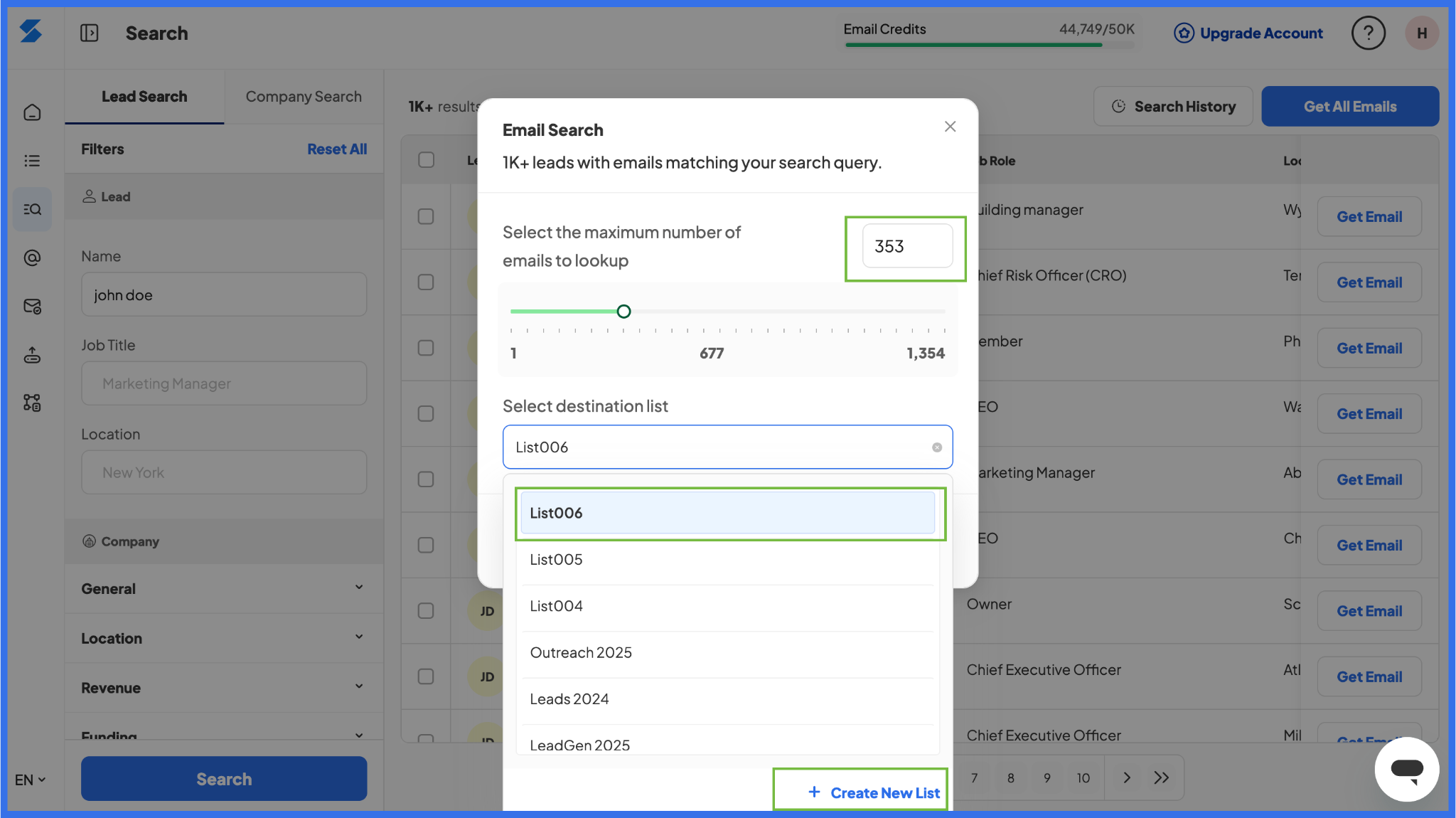Select LeadGen 2025 list option
1456x818 pixels.
click(727, 743)
